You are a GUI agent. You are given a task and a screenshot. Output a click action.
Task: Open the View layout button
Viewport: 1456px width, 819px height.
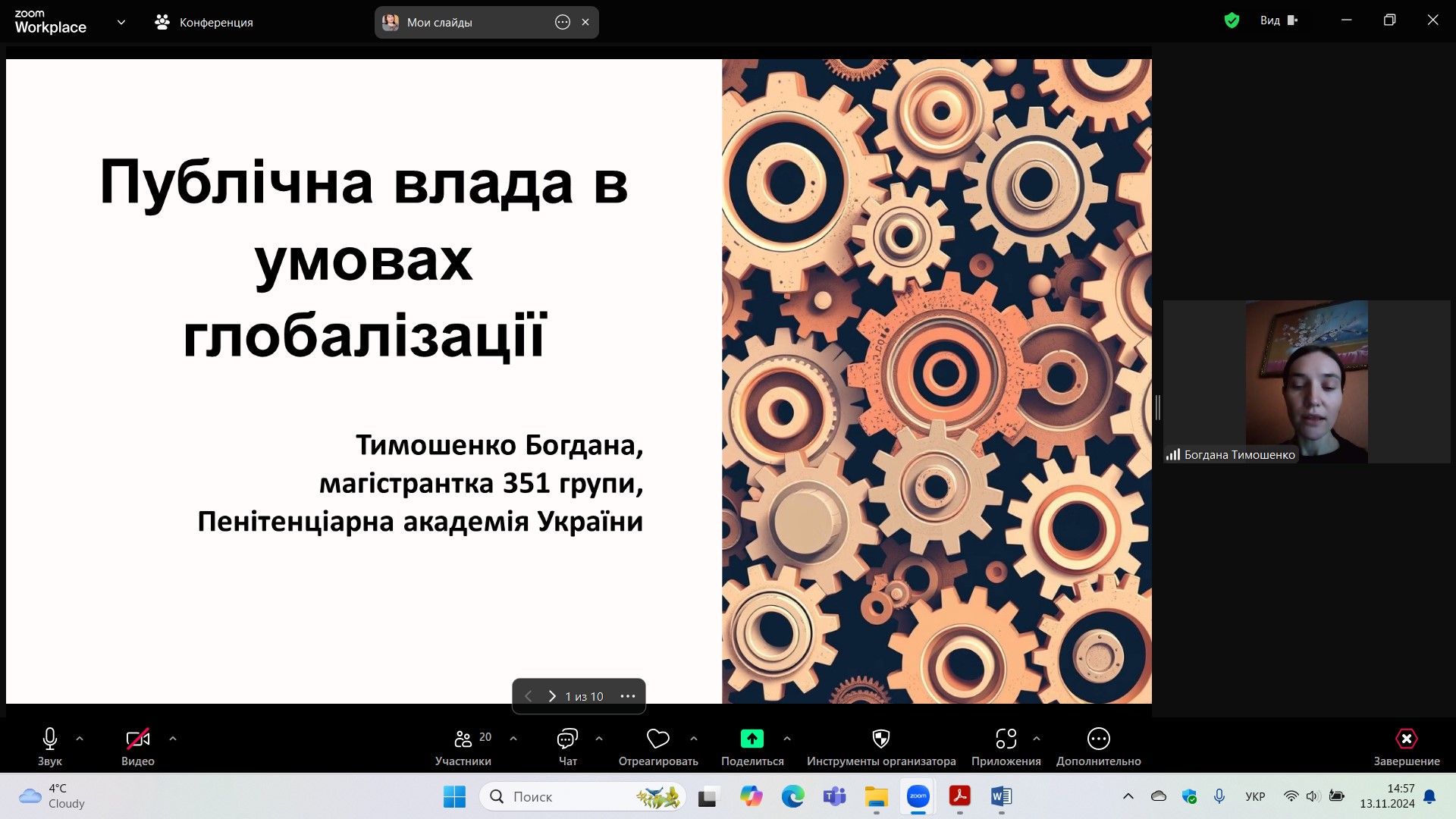pyautogui.click(x=1279, y=20)
